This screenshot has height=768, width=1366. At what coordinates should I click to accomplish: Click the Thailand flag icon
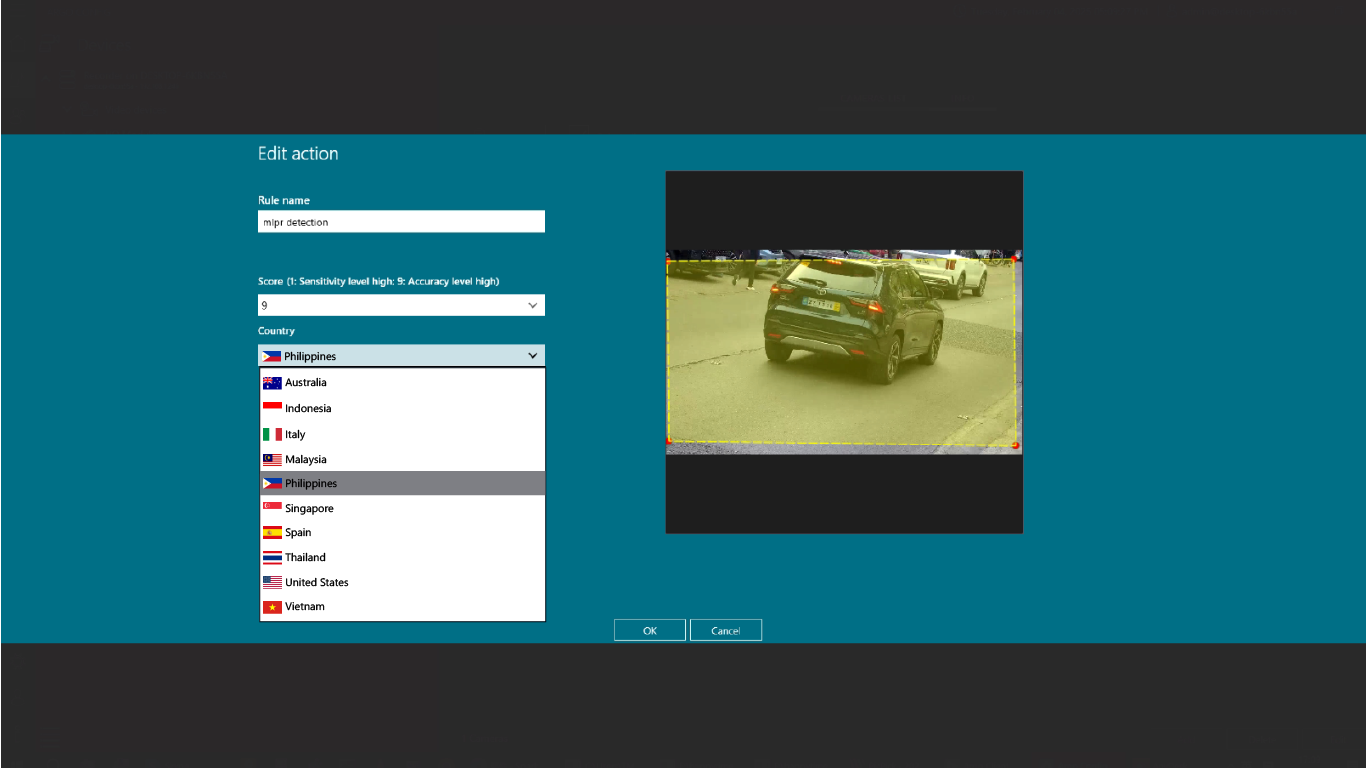[x=272, y=558]
